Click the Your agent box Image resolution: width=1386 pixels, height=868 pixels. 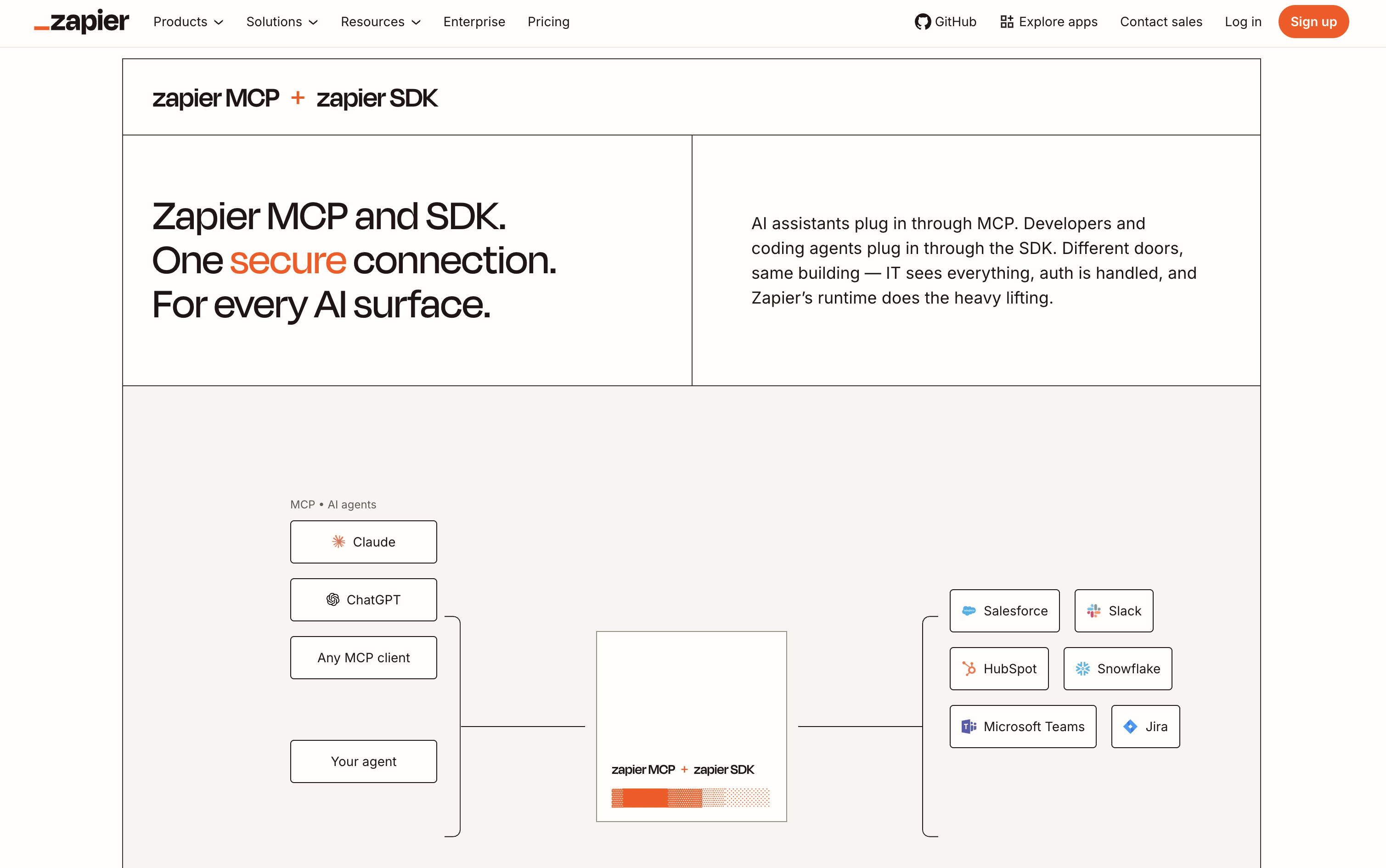pos(364,761)
